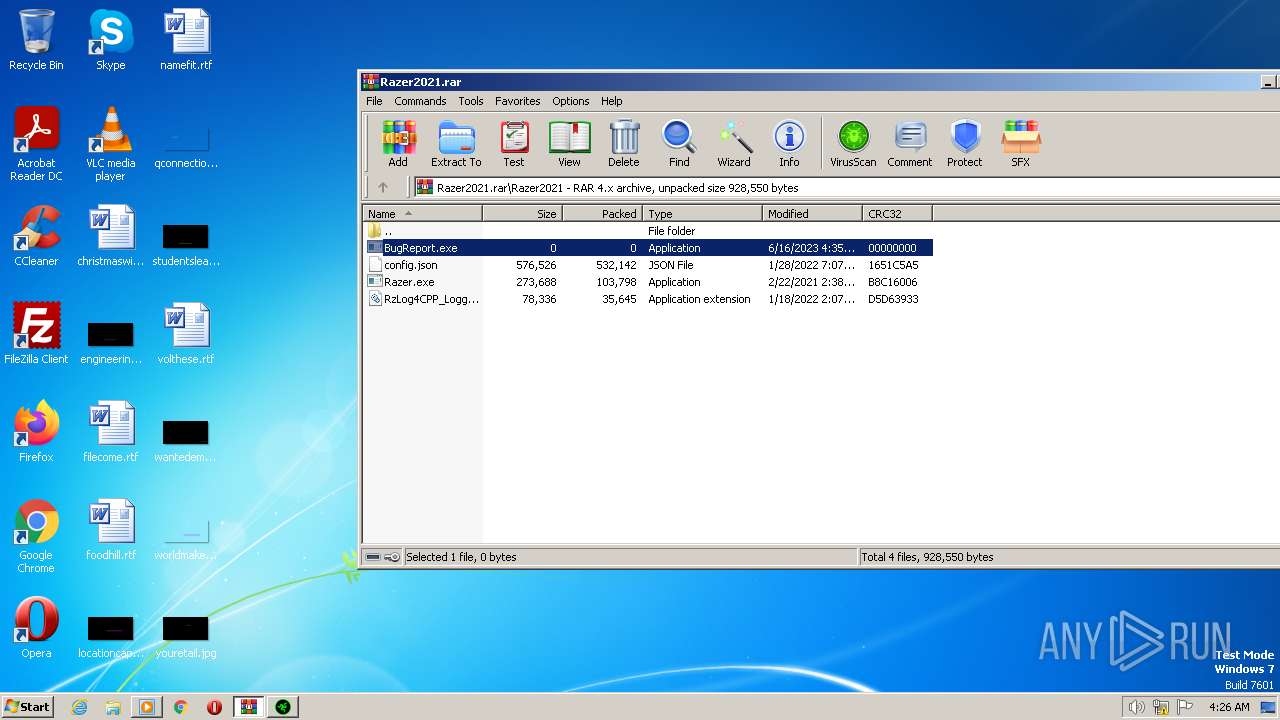This screenshot has height=720, width=1280.
Task: Open the View toolbar icon
Action: [569, 143]
